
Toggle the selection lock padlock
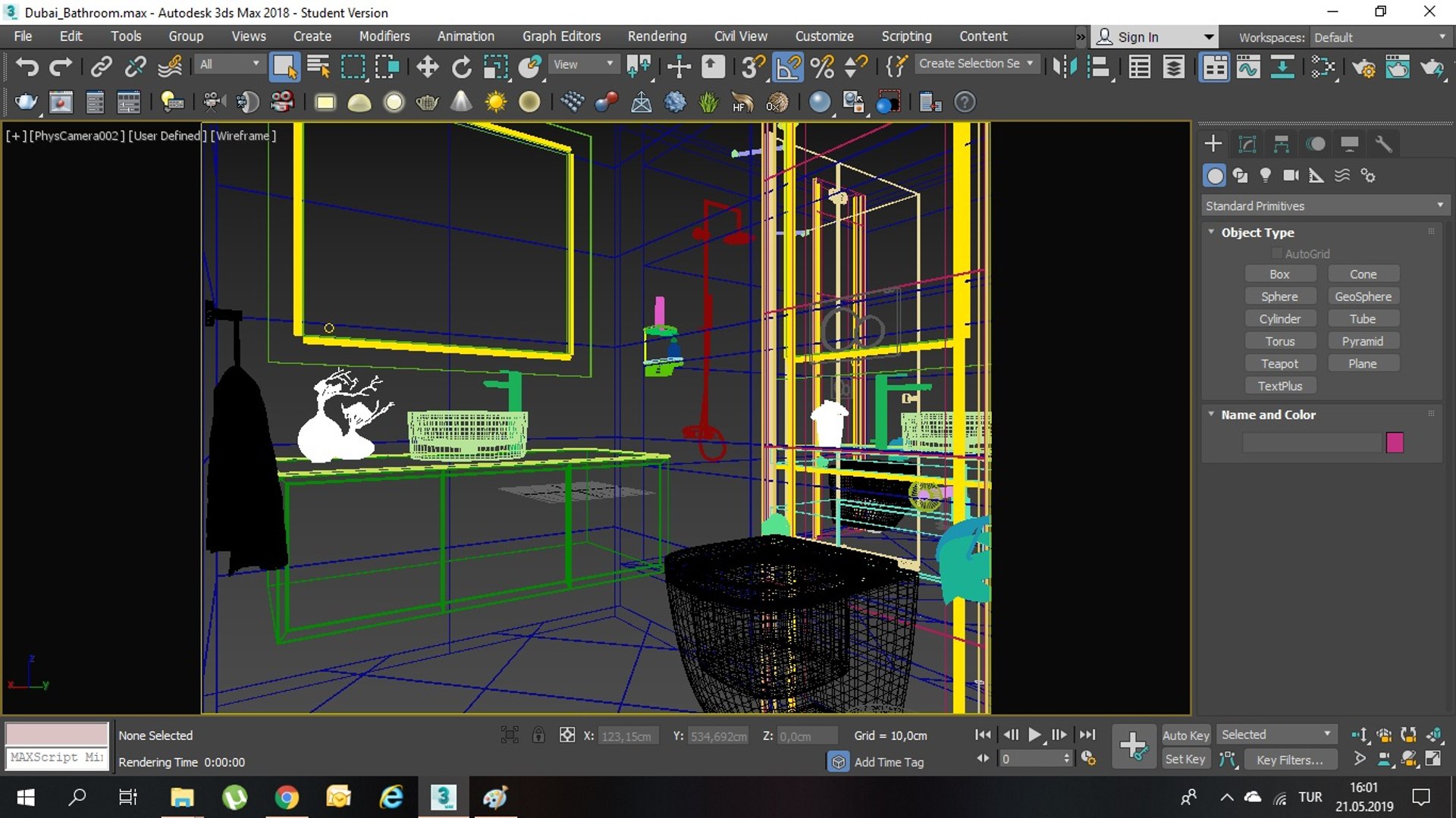538,735
